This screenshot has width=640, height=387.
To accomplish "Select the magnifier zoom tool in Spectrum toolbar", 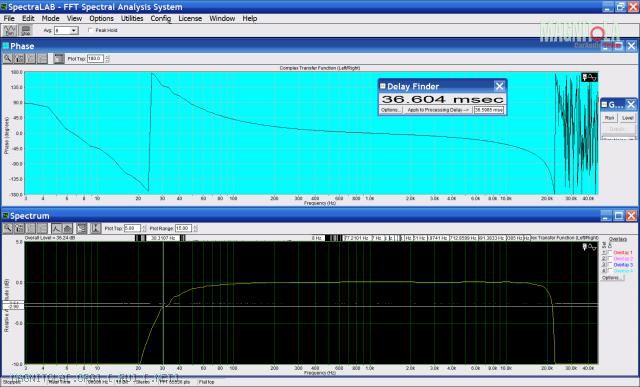I will (x=7, y=228).
